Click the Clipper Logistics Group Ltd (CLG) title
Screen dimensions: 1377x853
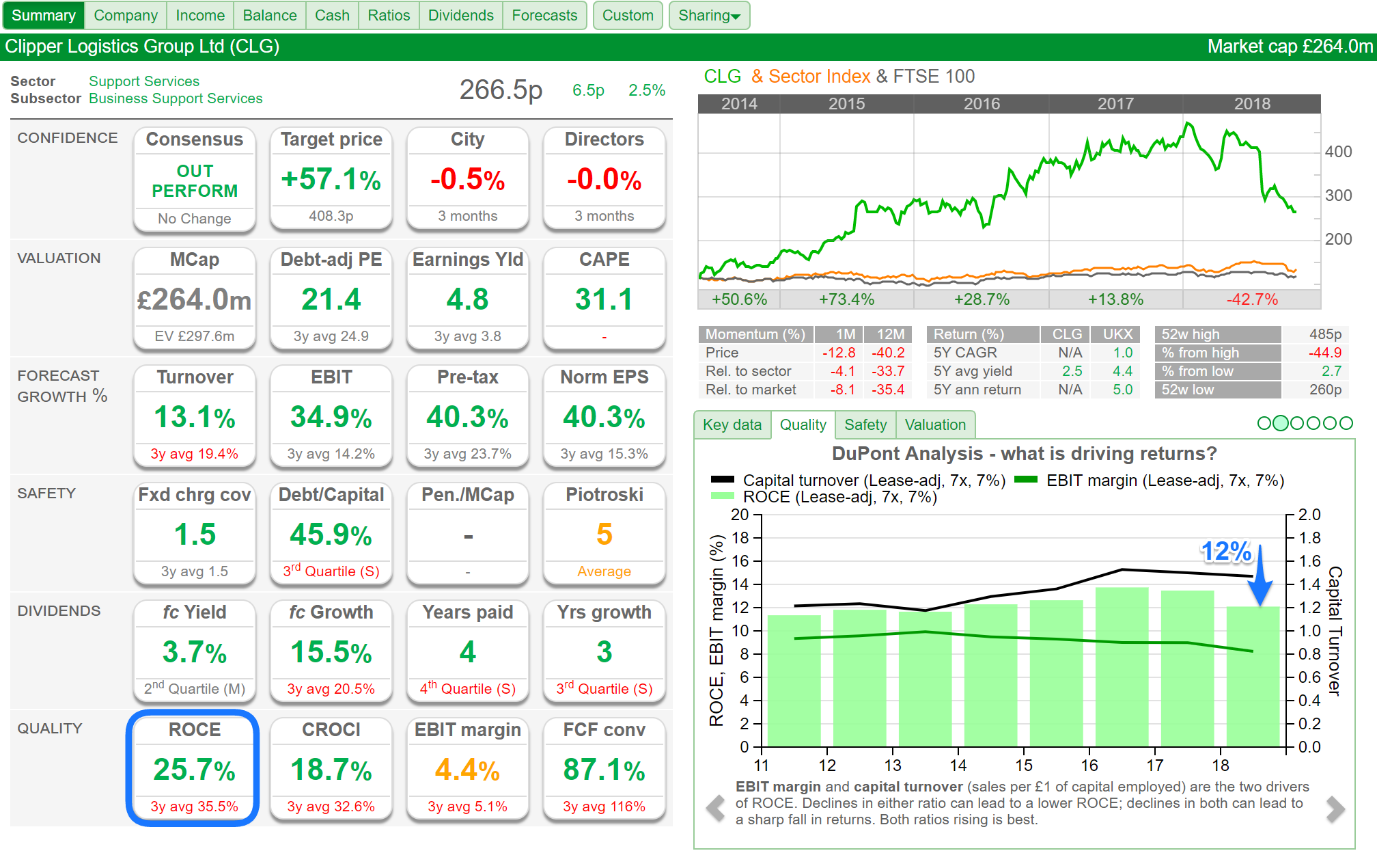142,47
